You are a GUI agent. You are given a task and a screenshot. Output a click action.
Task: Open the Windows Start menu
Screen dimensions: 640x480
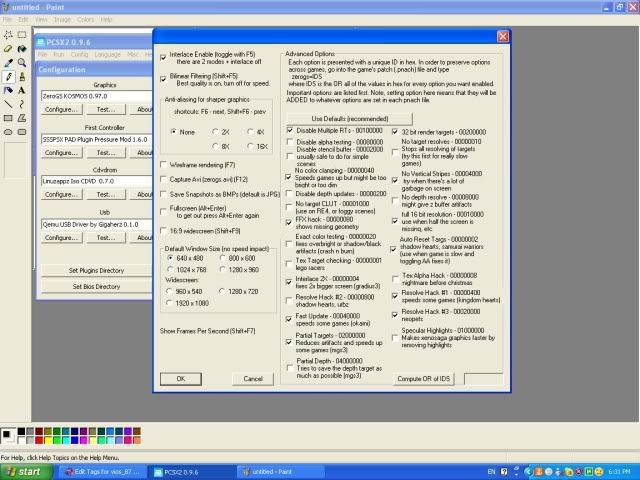pos(26,472)
